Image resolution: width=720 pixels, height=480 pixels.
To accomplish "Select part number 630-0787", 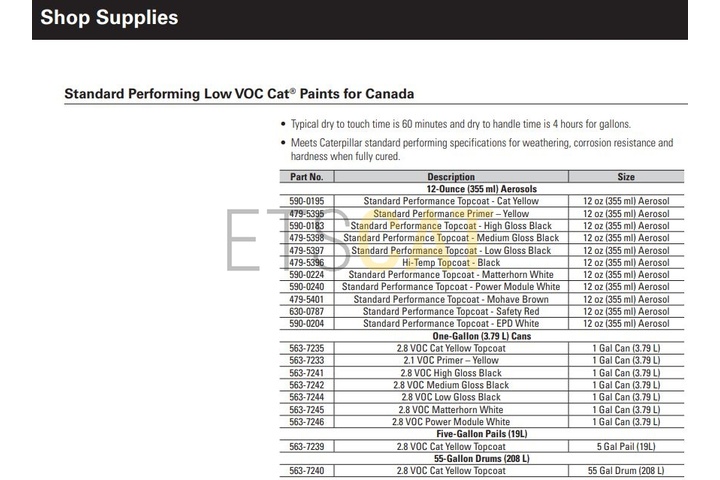I will [306, 311].
